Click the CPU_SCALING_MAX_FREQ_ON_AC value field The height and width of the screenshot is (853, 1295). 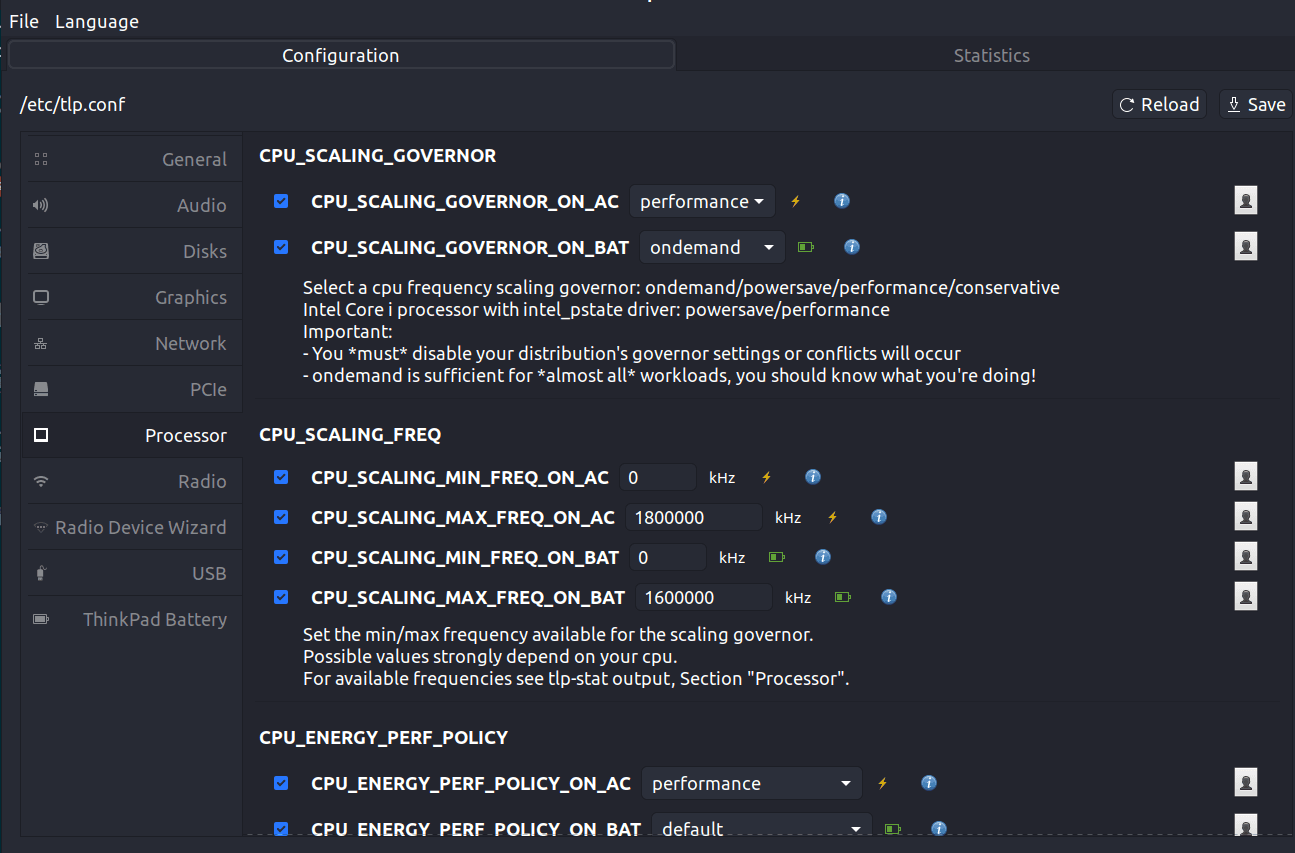click(x=694, y=517)
